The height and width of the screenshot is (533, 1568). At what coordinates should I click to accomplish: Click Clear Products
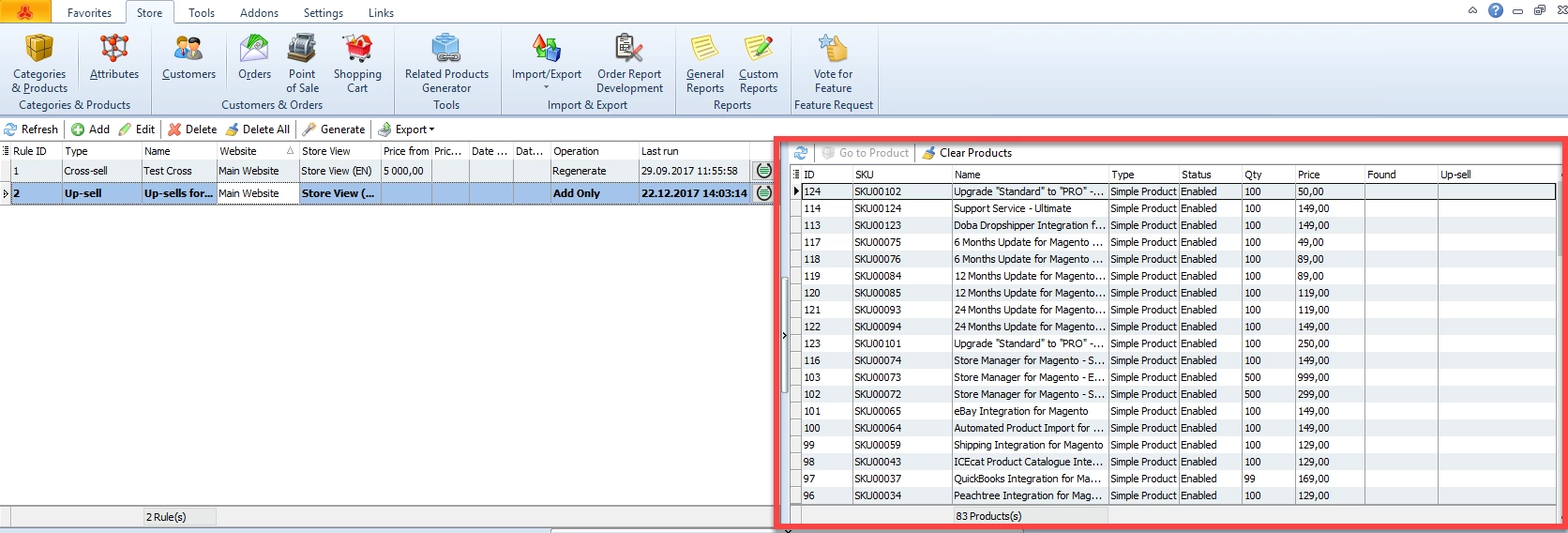pyautogui.click(x=967, y=153)
